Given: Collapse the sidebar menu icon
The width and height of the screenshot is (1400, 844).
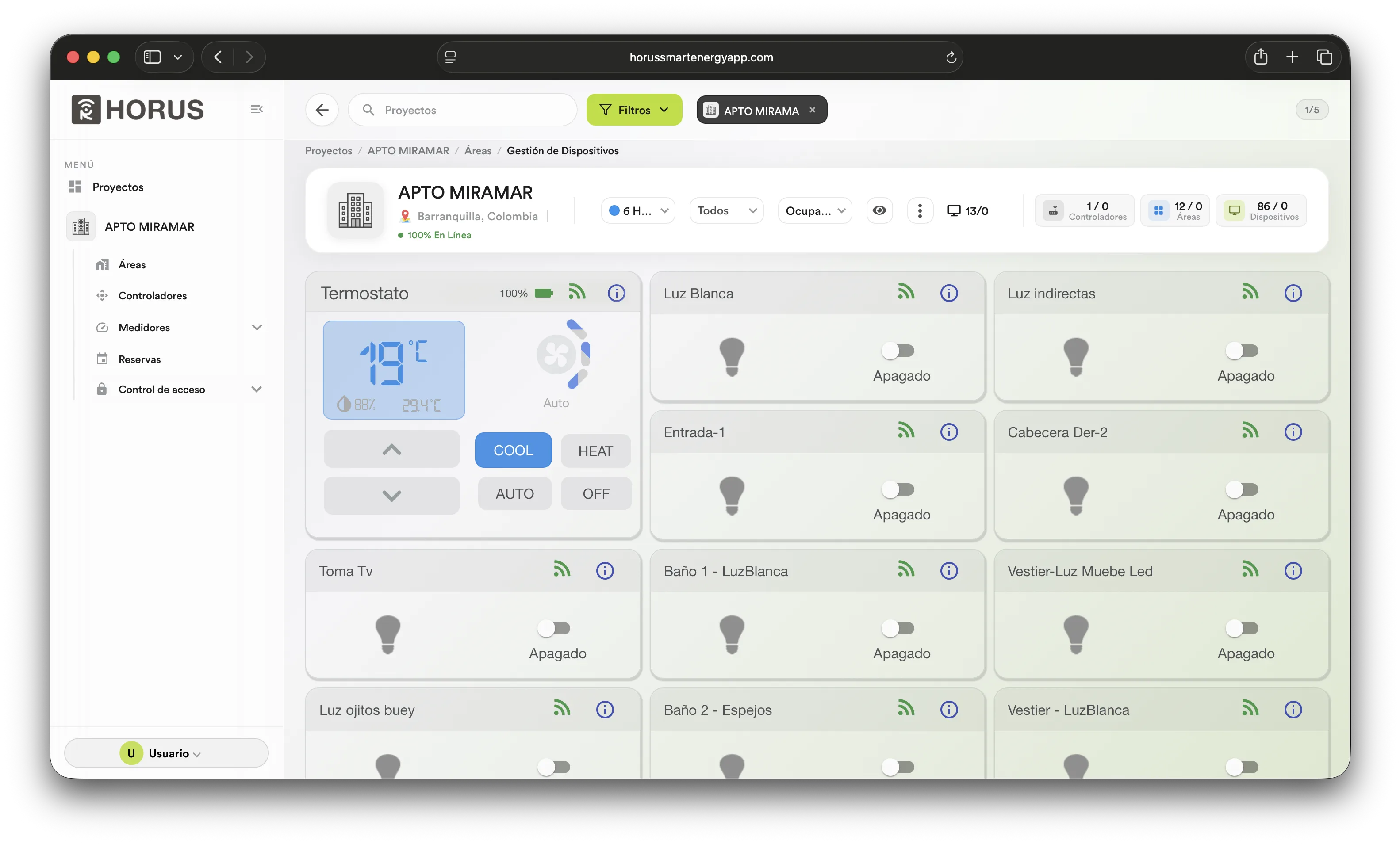Looking at the screenshot, I should pyautogui.click(x=257, y=109).
